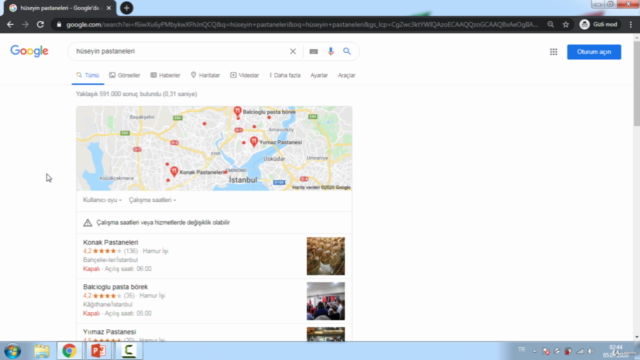The image size is (640, 360).
Task: Click the Bahçelievler/İstanbul address text
Action: pos(110,260)
